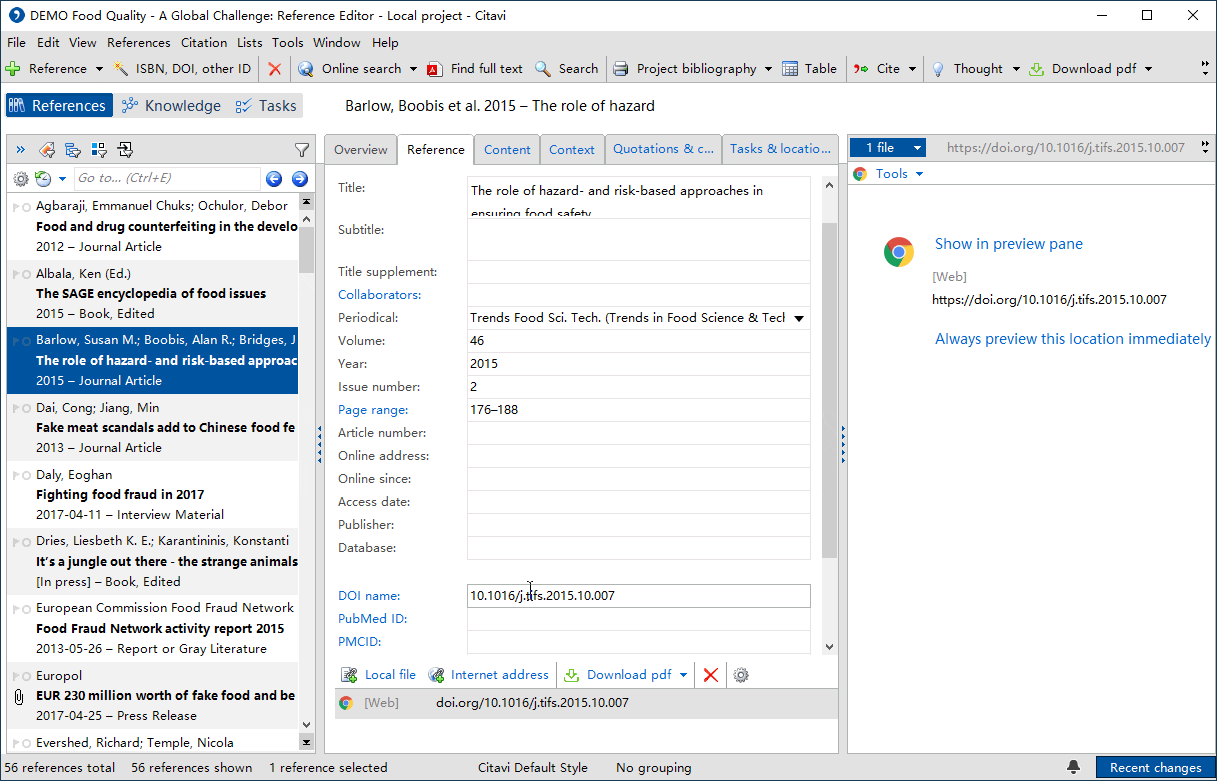Add a new Reference via the plus button
Image resolution: width=1217 pixels, height=781 pixels.
click(x=13, y=69)
